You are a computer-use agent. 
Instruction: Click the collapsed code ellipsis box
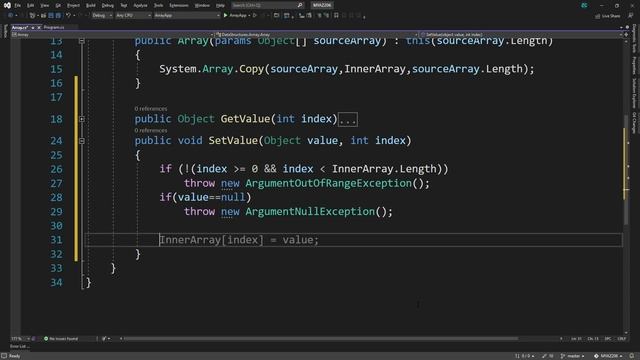coord(348,120)
